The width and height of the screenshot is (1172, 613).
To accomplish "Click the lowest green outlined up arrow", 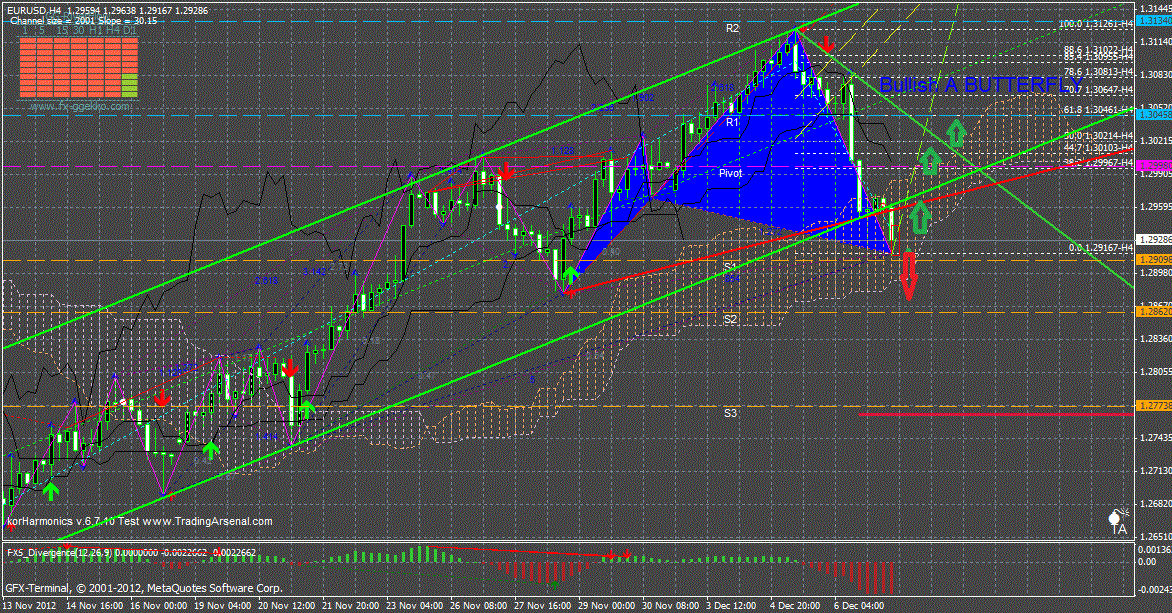I will [x=919, y=215].
